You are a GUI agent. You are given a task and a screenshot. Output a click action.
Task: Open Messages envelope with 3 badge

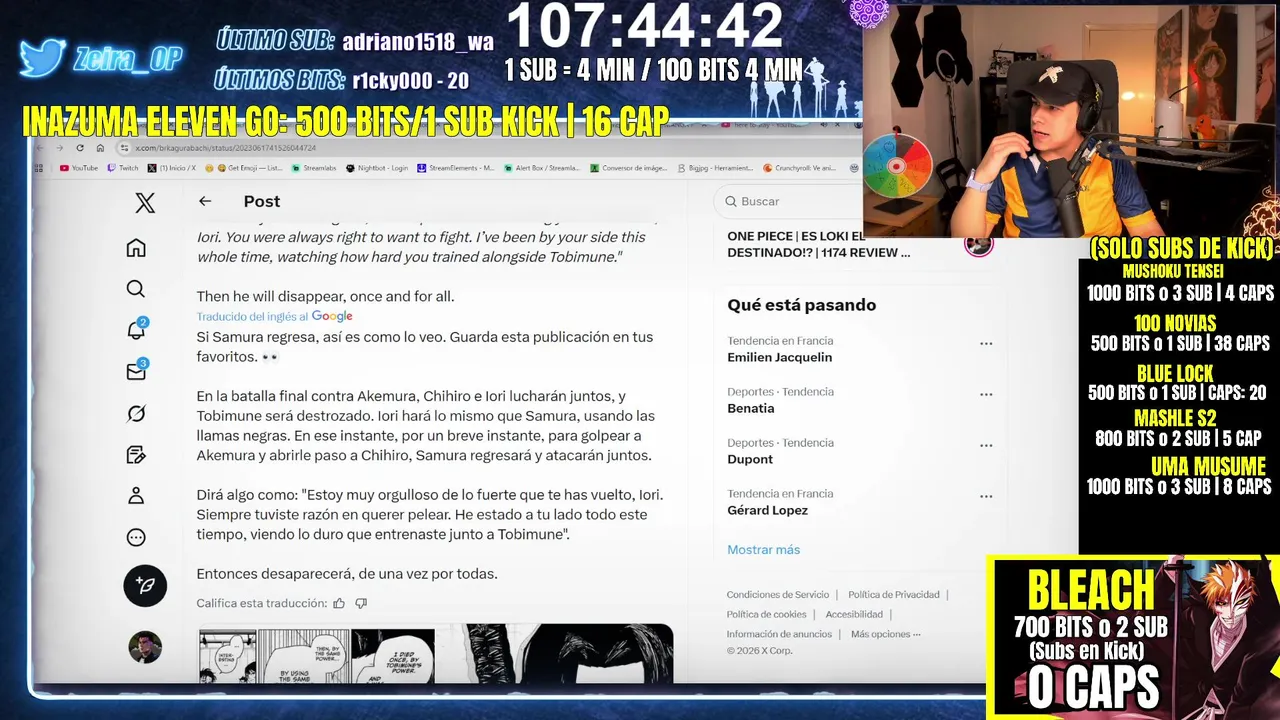click(x=137, y=371)
